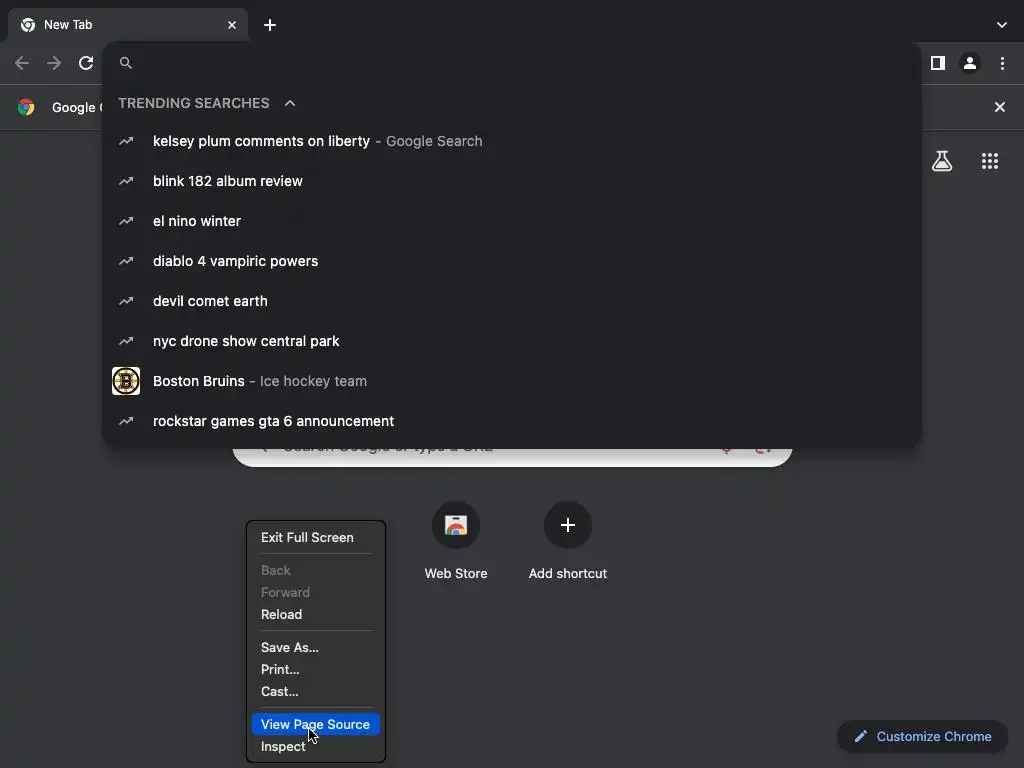The width and height of the screenshot is (1024, 768).
Task: Select Save As... in context menu
Action: pos(290,647)
